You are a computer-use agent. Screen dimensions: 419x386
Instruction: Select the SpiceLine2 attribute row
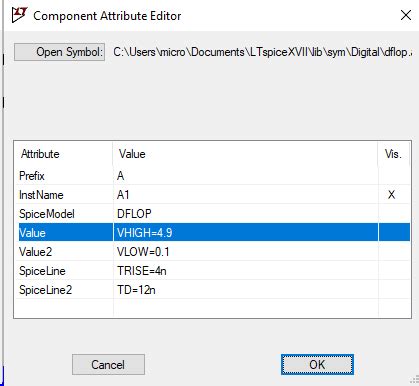pyautogui.click(x=213, y=290)
